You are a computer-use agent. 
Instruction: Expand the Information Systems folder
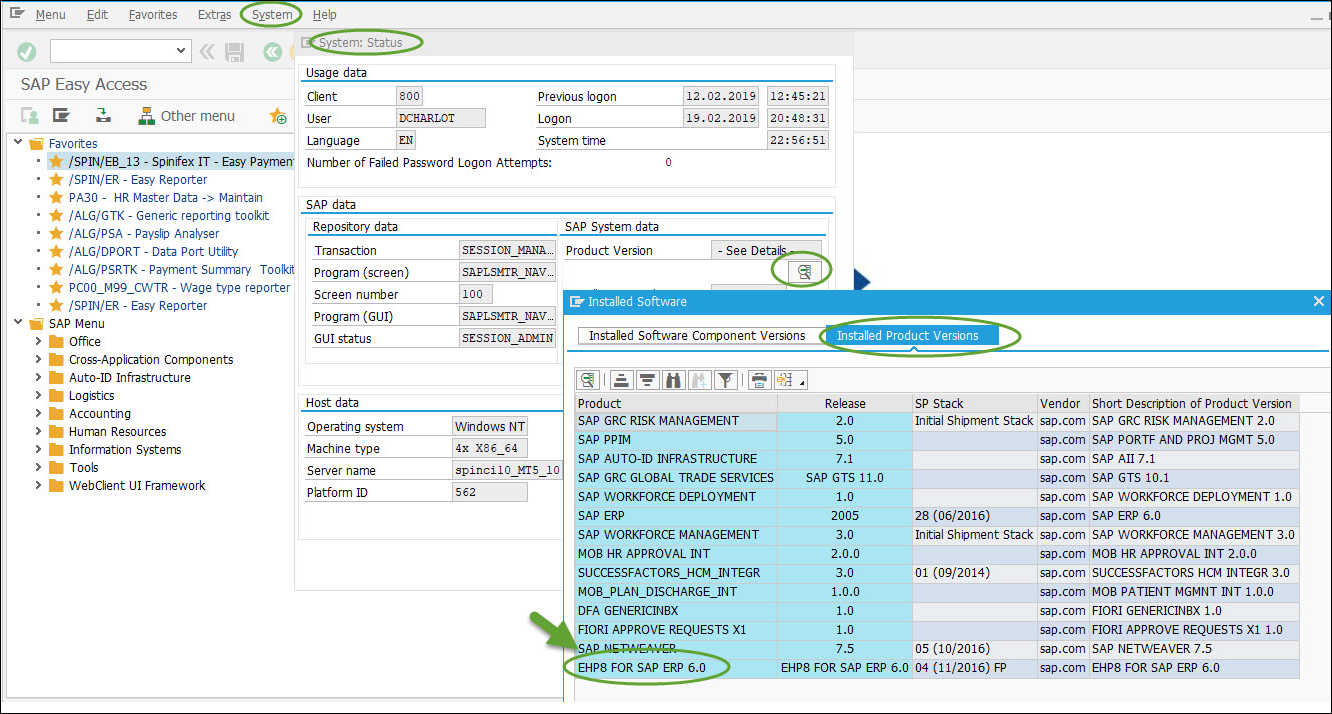click(39, 449)
